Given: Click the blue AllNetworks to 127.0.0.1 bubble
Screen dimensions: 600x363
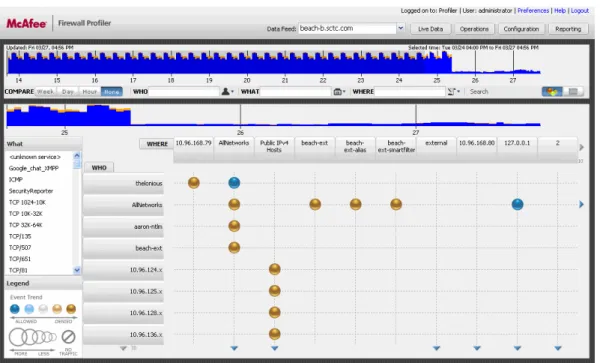Looking at the screenshot, I should 517,205.
